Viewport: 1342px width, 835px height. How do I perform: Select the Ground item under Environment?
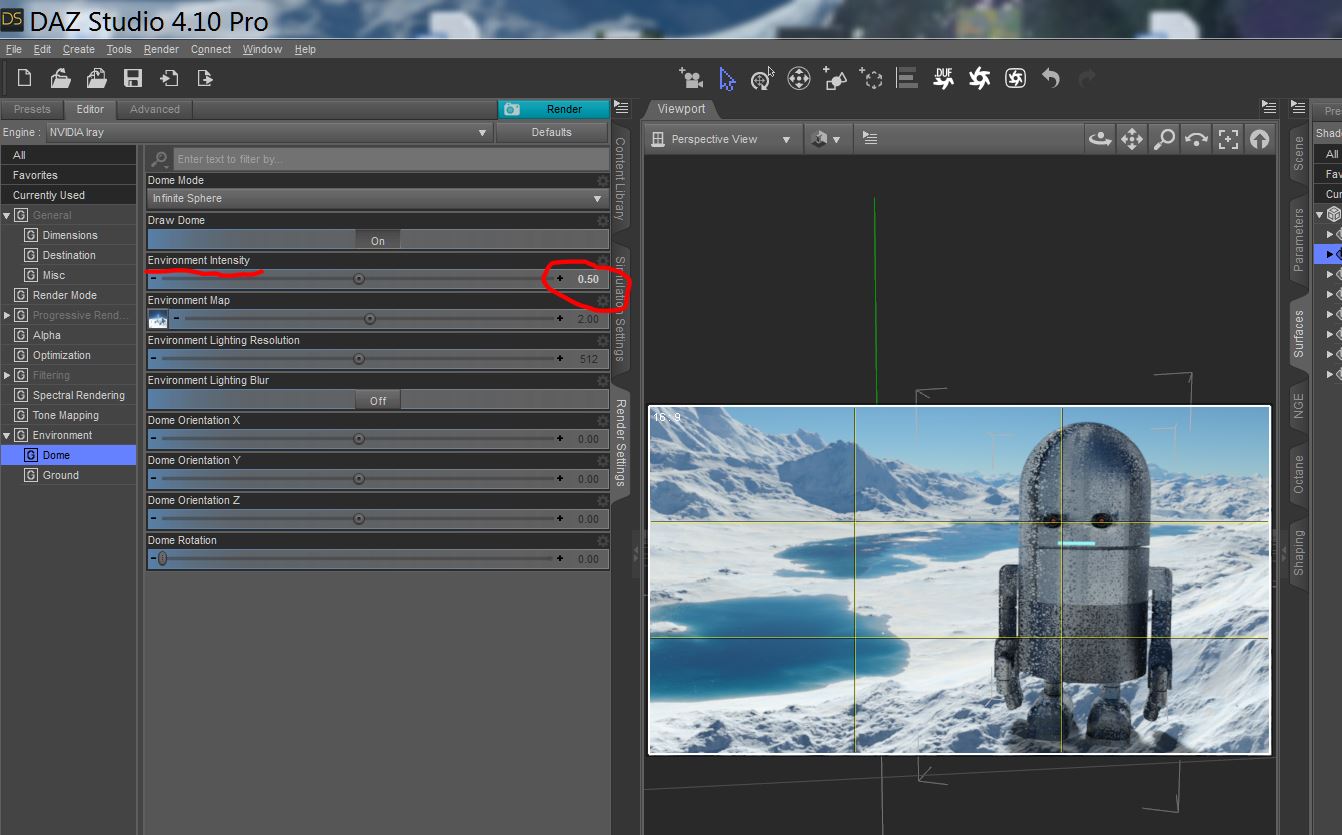68,475
